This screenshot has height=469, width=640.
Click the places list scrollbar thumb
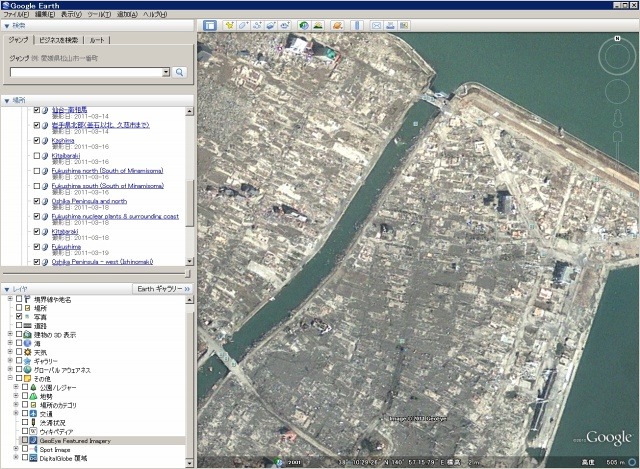(189, 203)
